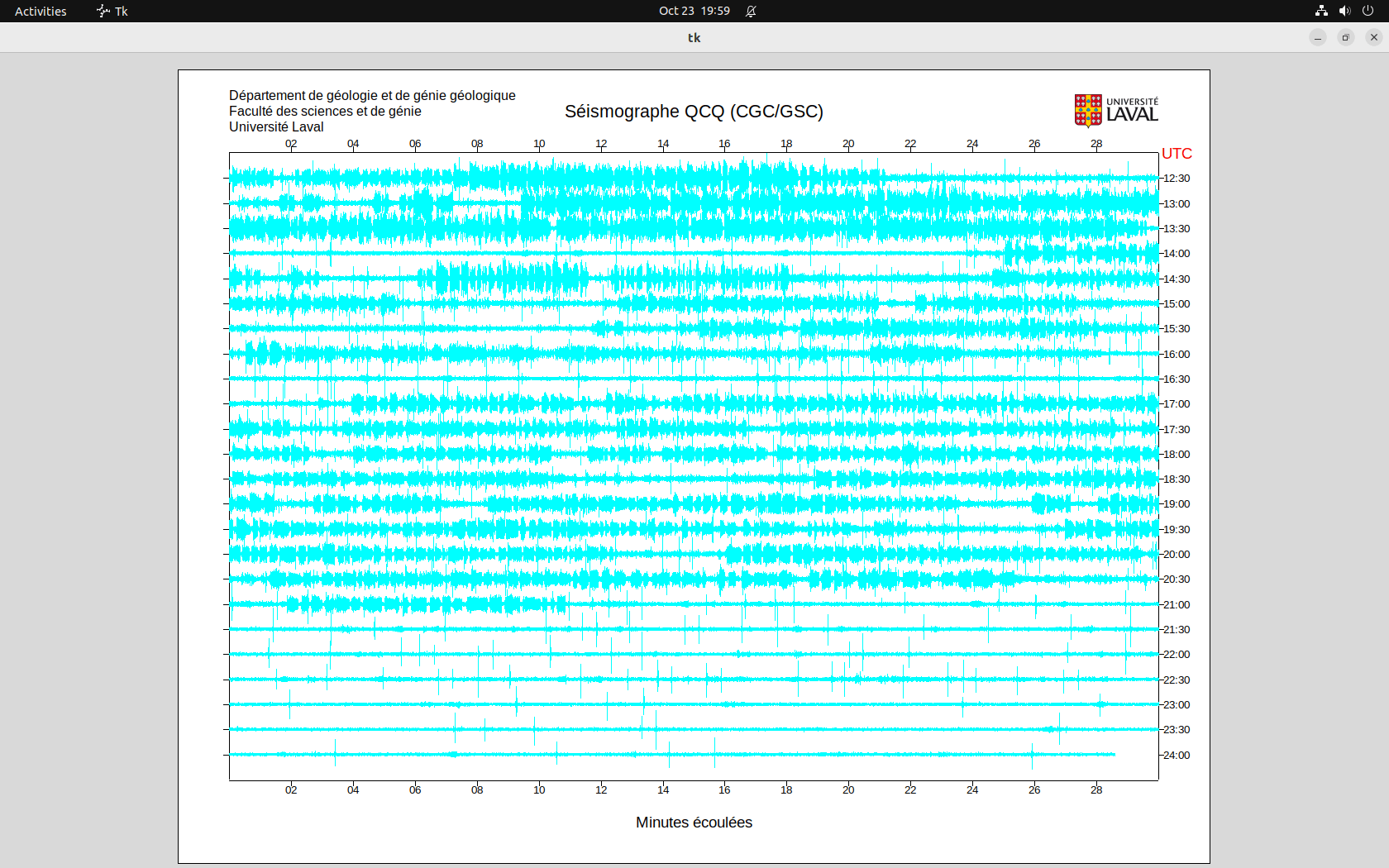Click the 12:30 time label
This screenshot has width=1389, height=868.
[1177, 179]
